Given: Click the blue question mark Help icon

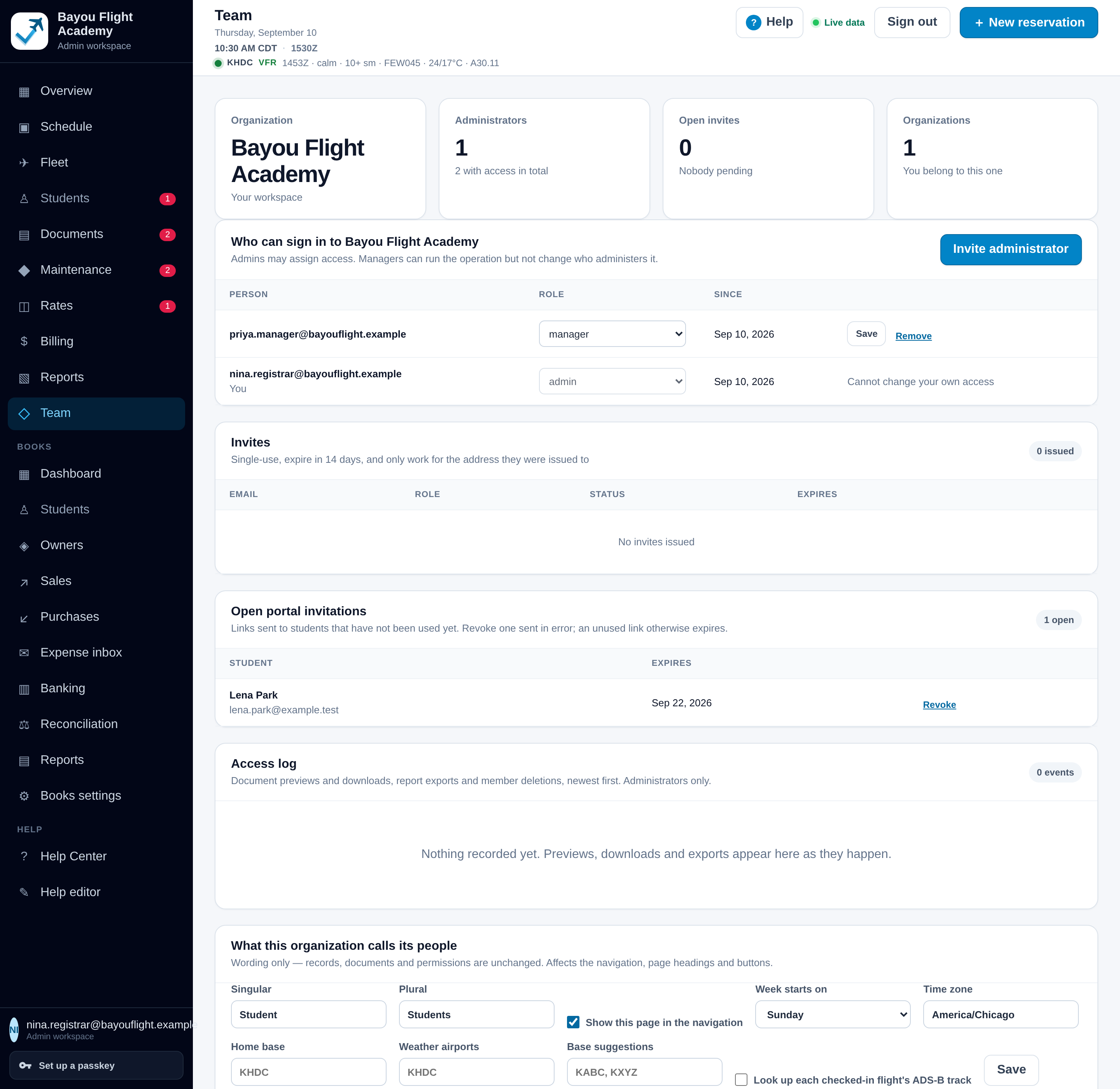Looking at the screenshot, I should pyautogui.click(x=753, y=22).
